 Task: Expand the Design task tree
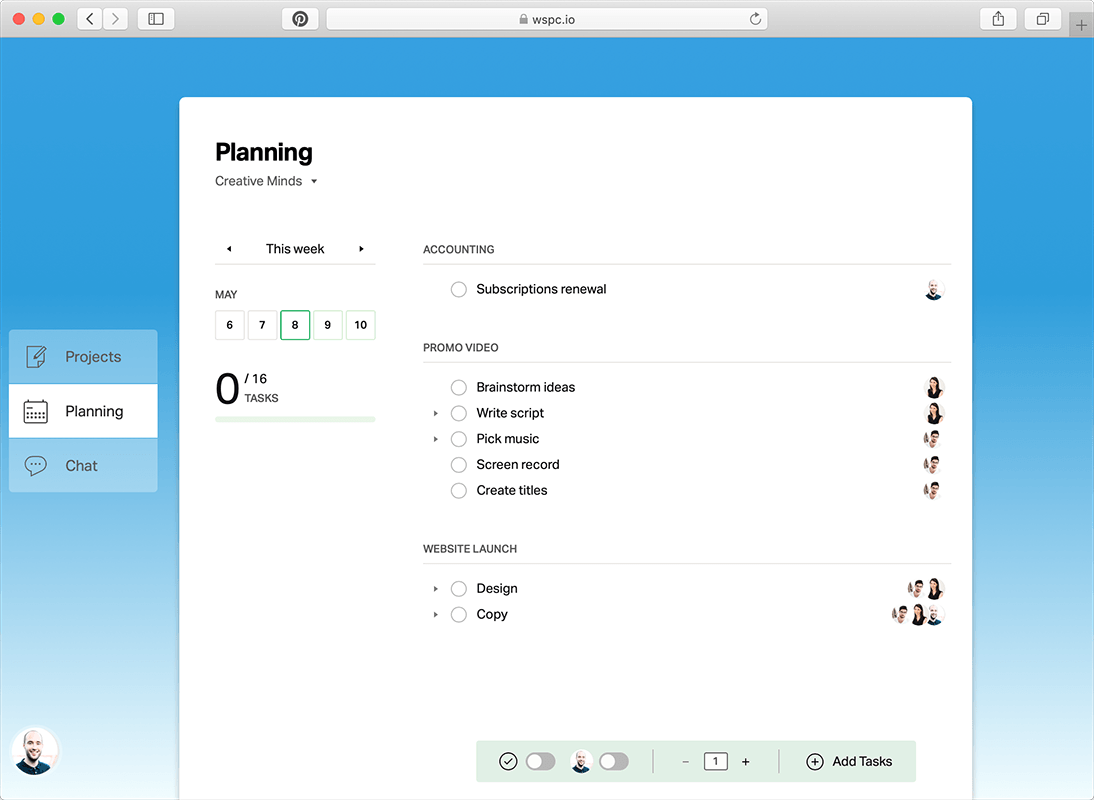pyautogui.click(x=436, y=589)
